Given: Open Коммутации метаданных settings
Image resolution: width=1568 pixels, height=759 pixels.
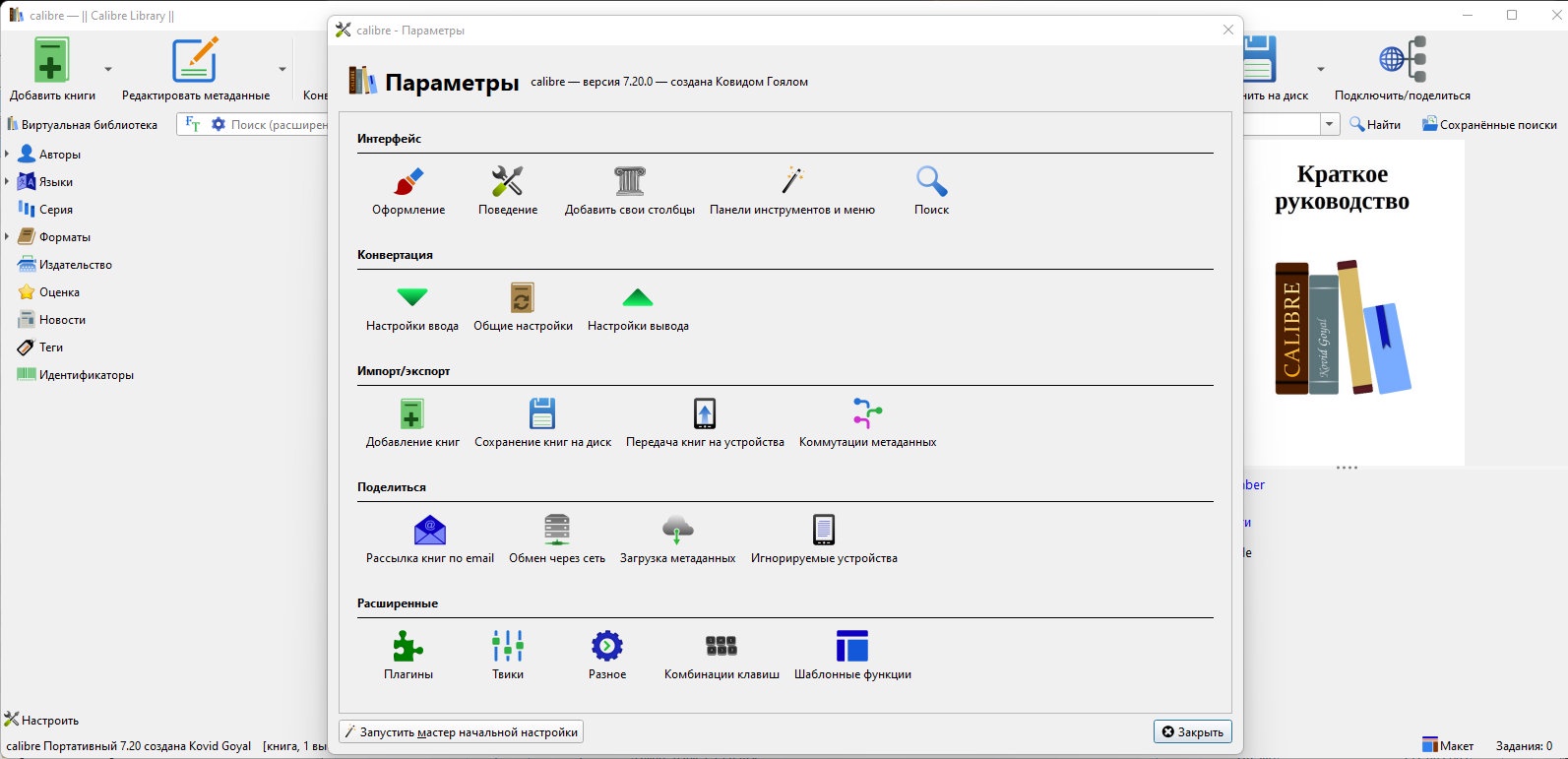Looking at the screenshot, I should (867, 423).
